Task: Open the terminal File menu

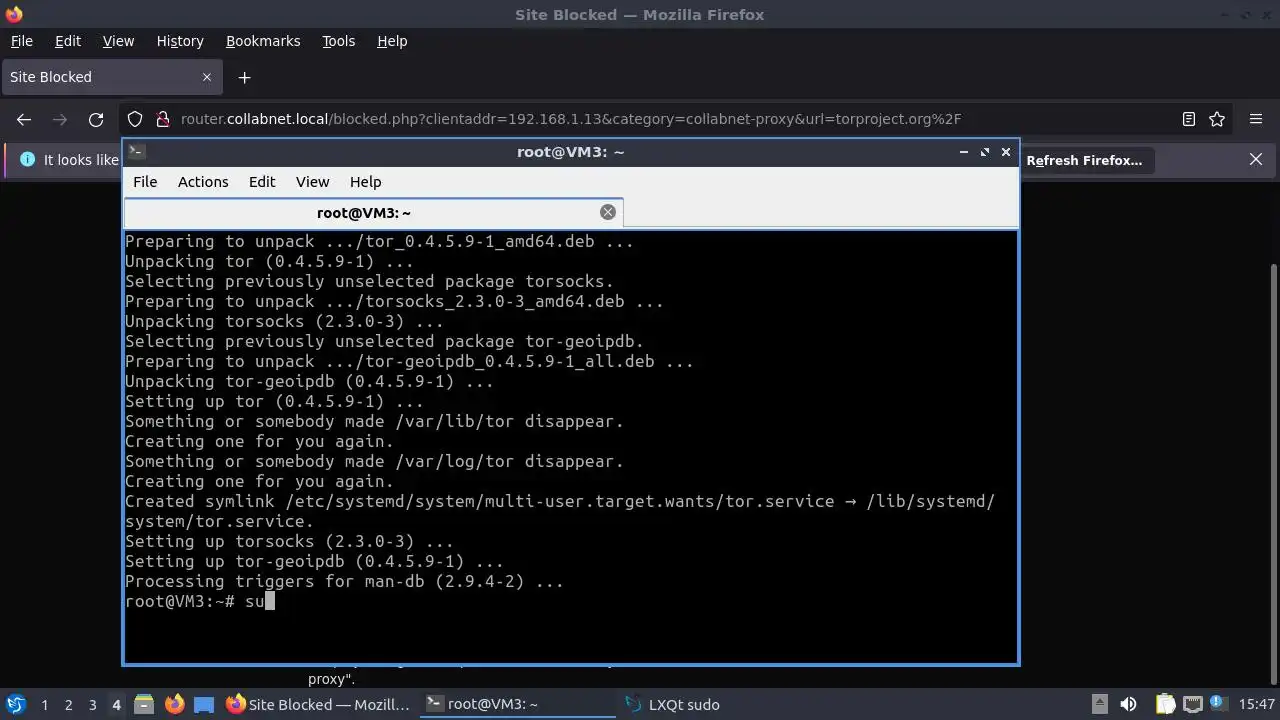Action: click(145, 182)
